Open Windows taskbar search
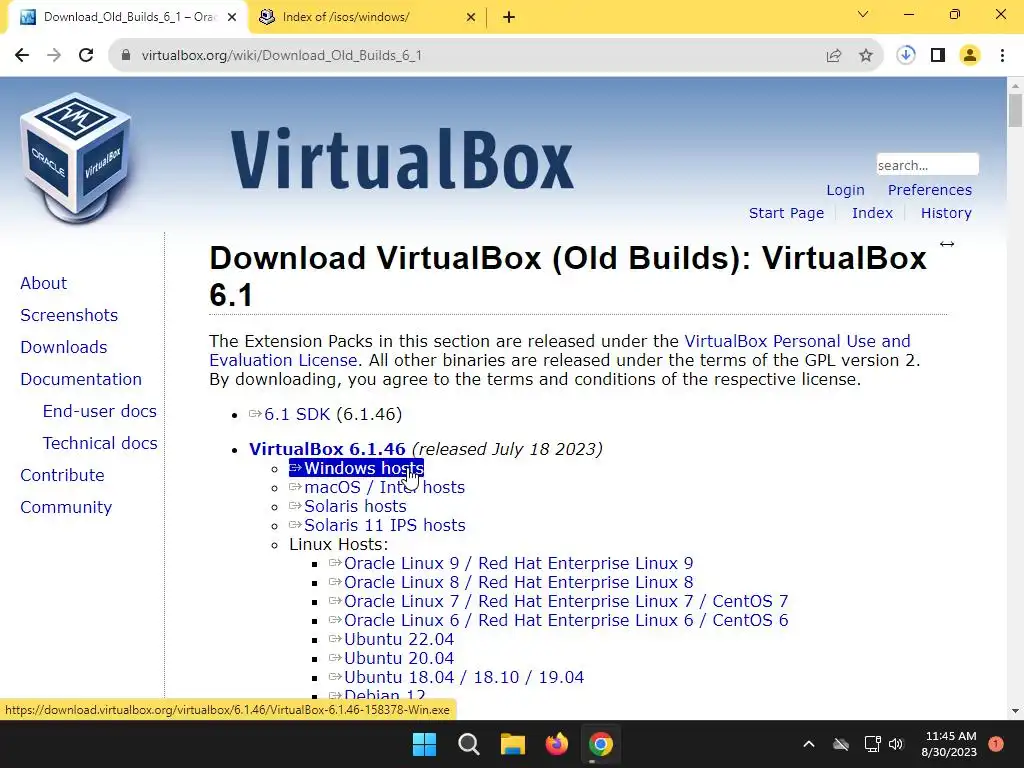 pyautogui.click(x=468, y=744)
